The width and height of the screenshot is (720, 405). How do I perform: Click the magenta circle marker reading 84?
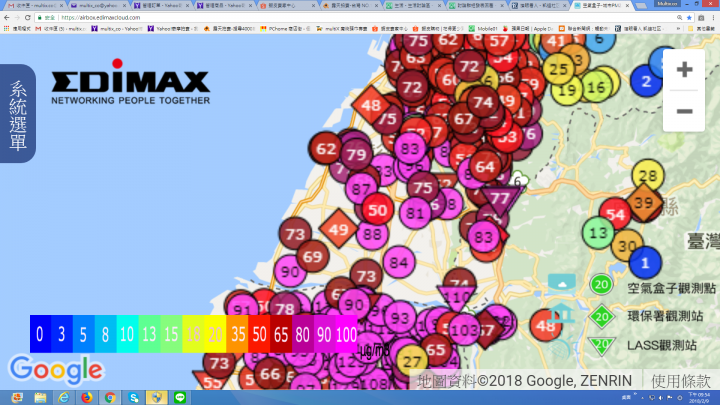tap(399, 262)
